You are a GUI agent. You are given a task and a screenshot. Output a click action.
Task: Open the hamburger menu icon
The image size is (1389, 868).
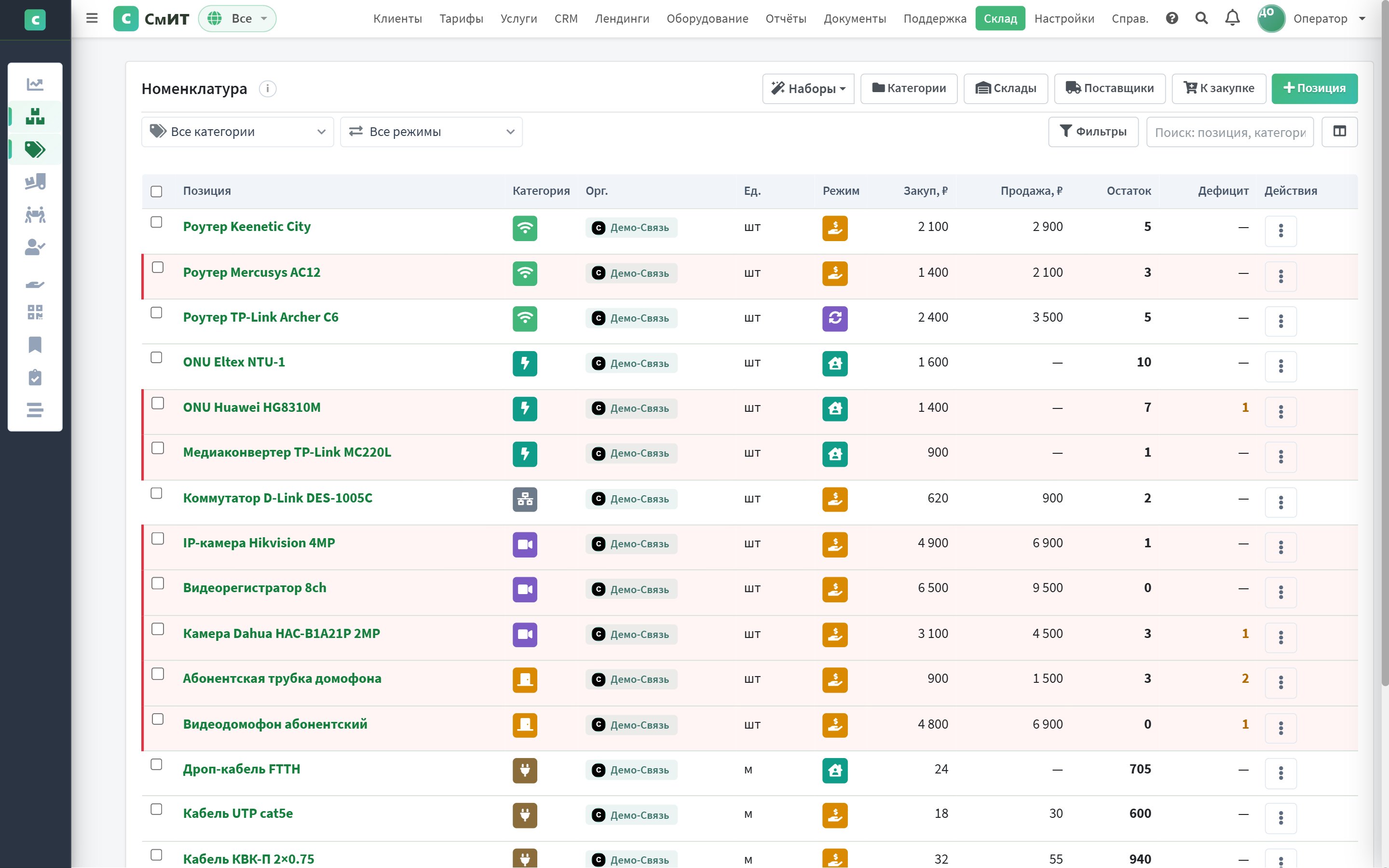[x=92, y=18]
